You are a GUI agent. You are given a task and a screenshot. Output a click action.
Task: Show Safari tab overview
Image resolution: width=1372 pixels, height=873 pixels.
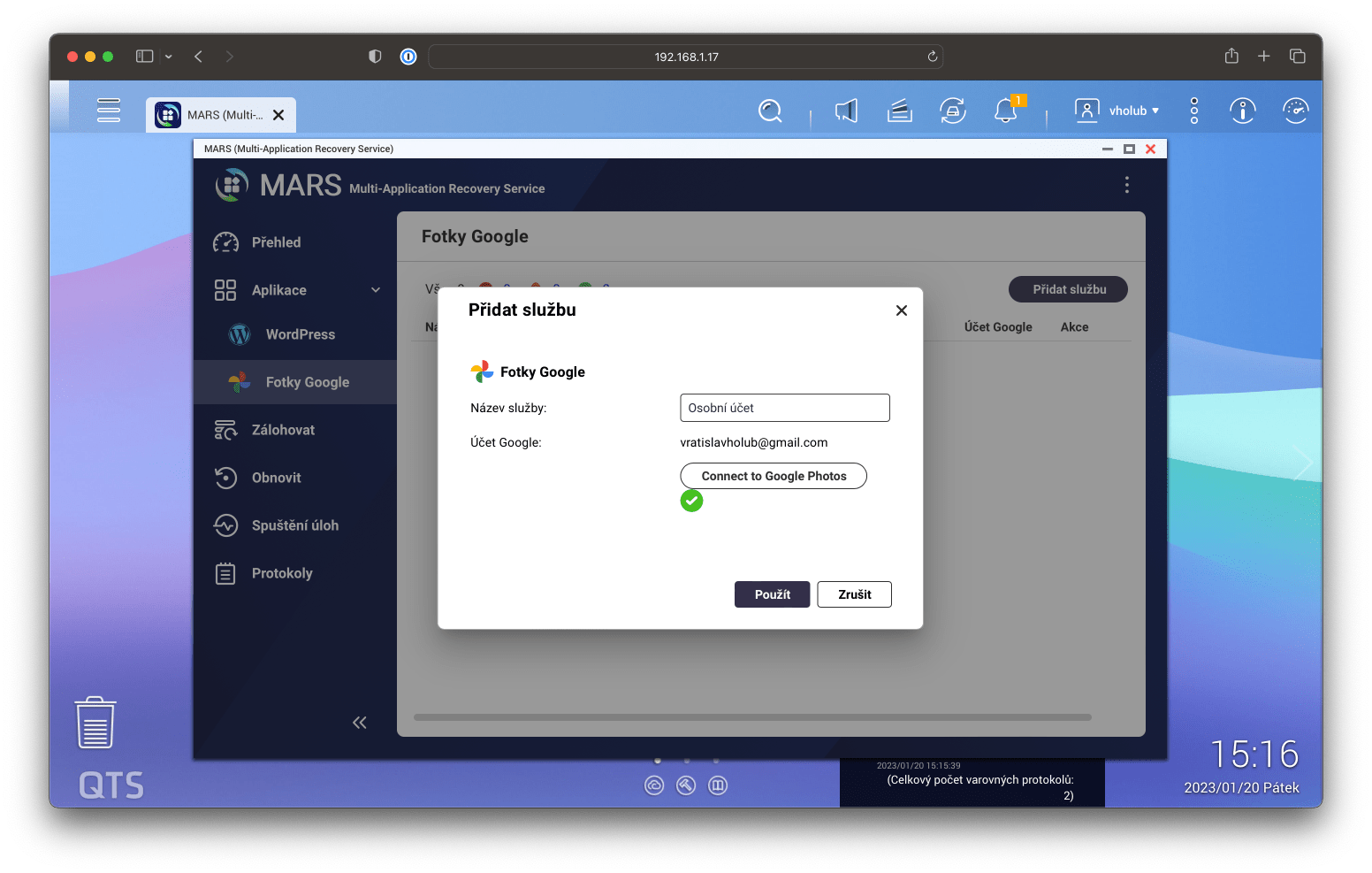coord(1298,57)
